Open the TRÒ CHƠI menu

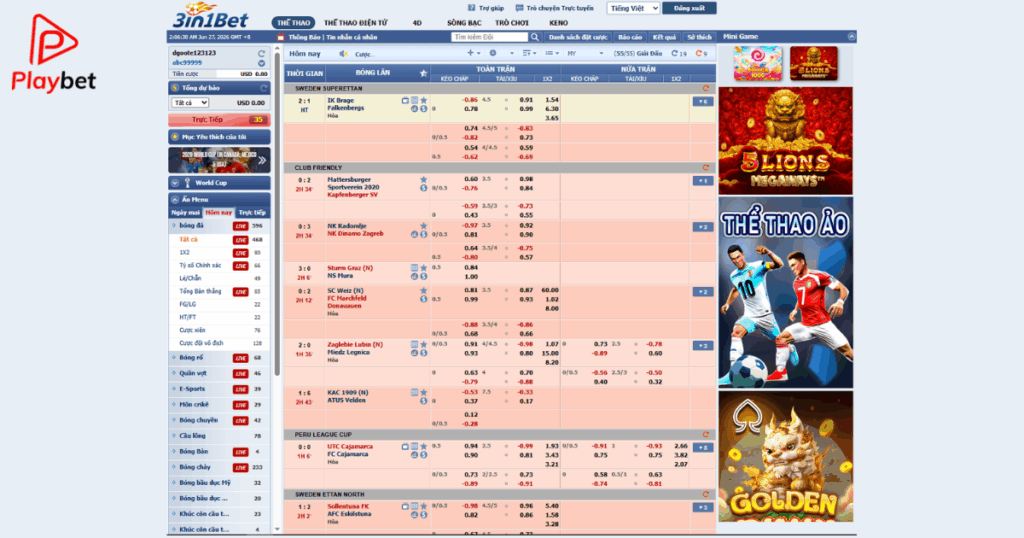click(x=512, y=23)
